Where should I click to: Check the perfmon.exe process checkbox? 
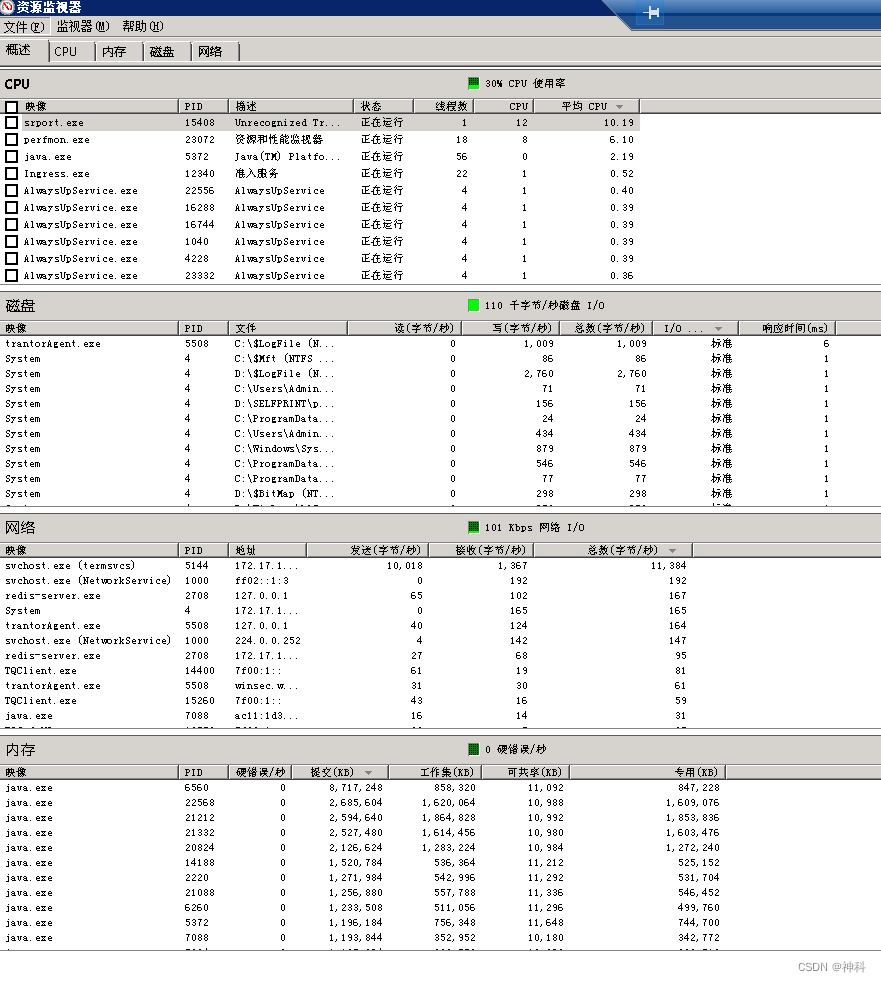click(x=13, y=140)
